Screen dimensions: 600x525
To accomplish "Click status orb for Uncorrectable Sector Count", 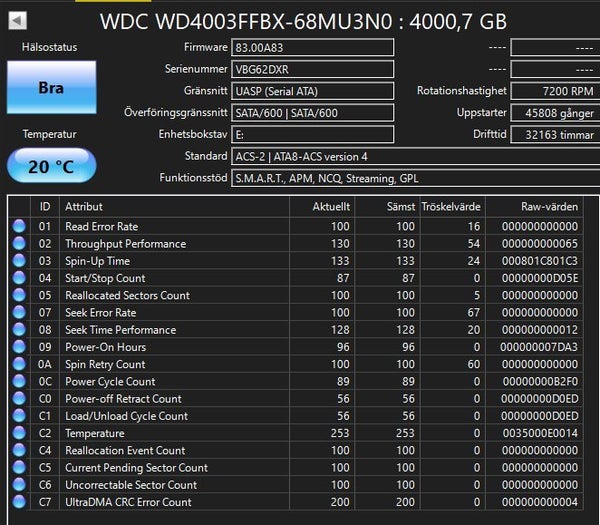I will (19, 484).
